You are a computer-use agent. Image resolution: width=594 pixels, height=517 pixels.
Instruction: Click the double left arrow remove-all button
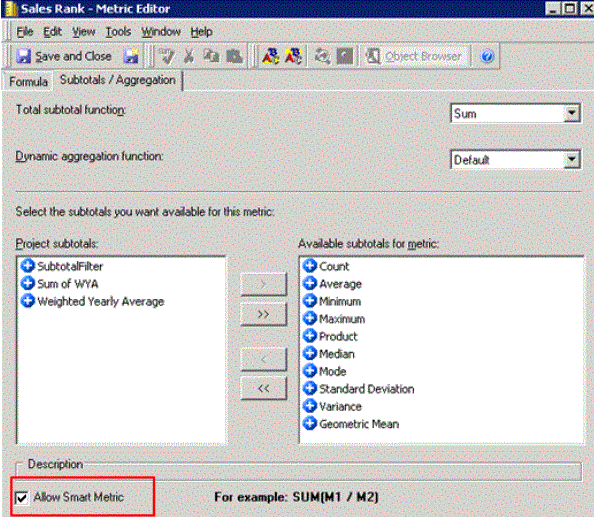[x=263, y=388]
